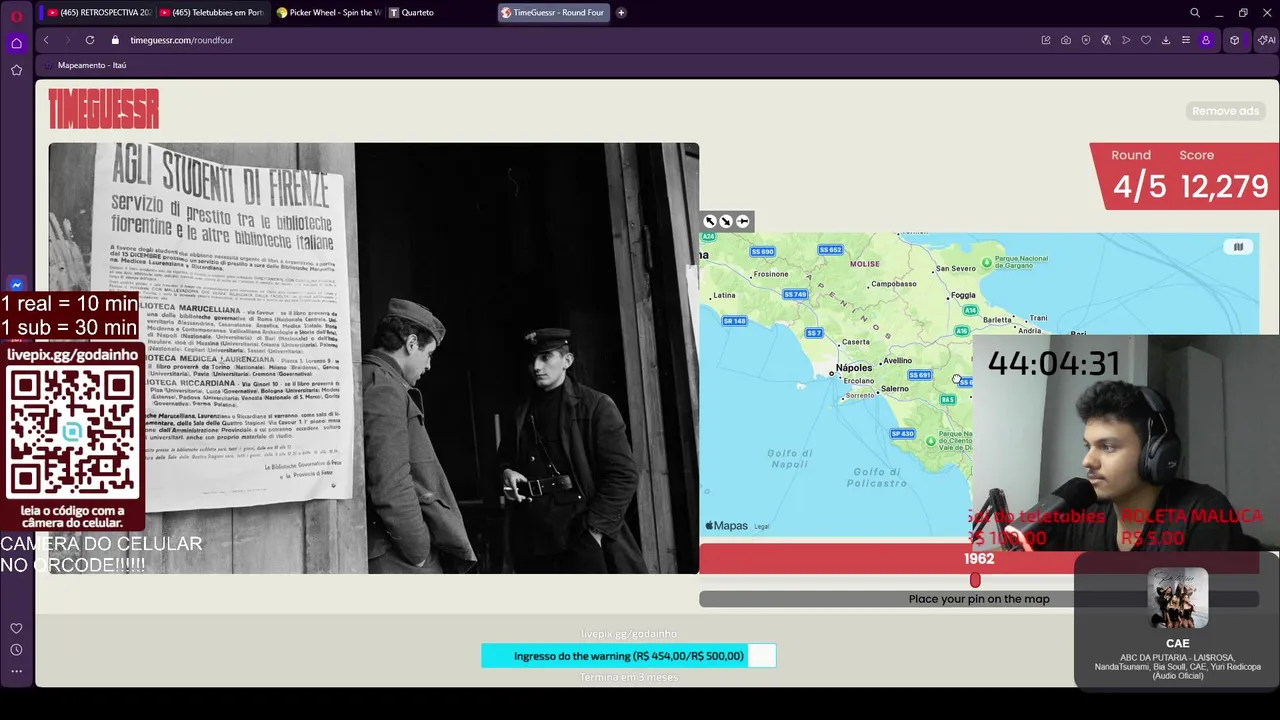Click the translate page icon
The width and height of the screenshot is (1280, 720).
1106,40
